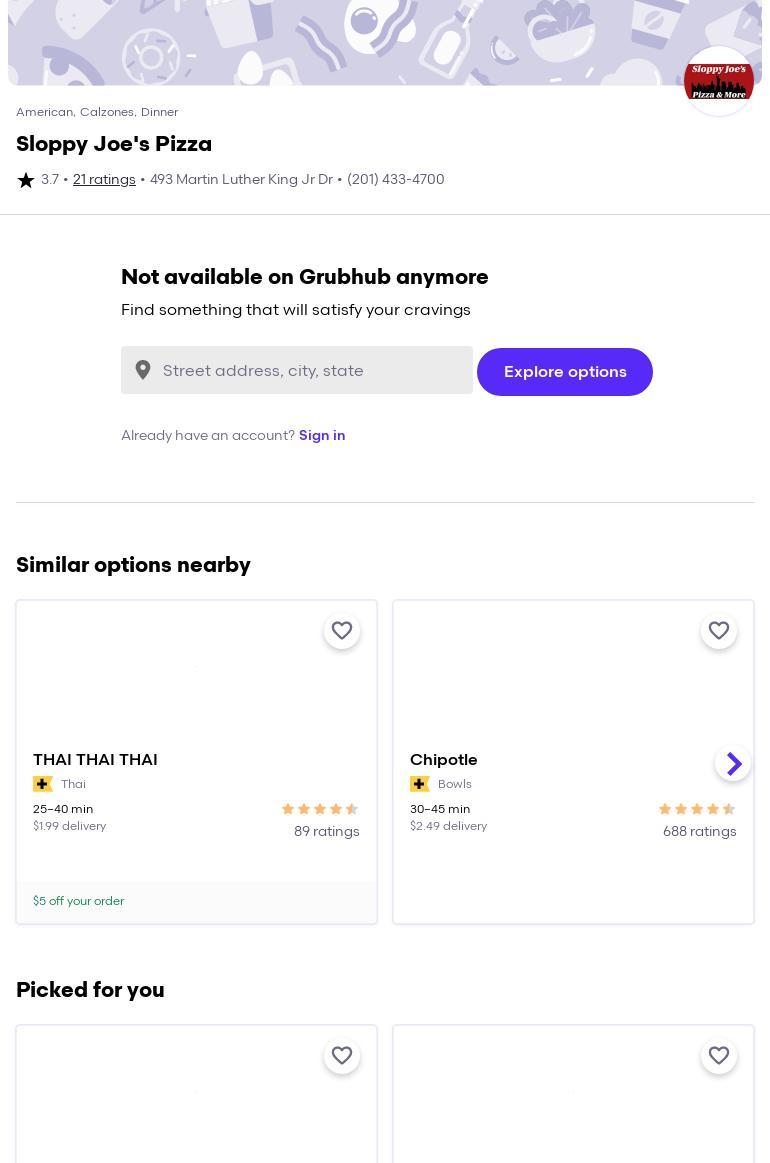Click Grubhub+ badge on Chipotle card
Viewport: 770px width, 1163px height.
pos(420,784)
